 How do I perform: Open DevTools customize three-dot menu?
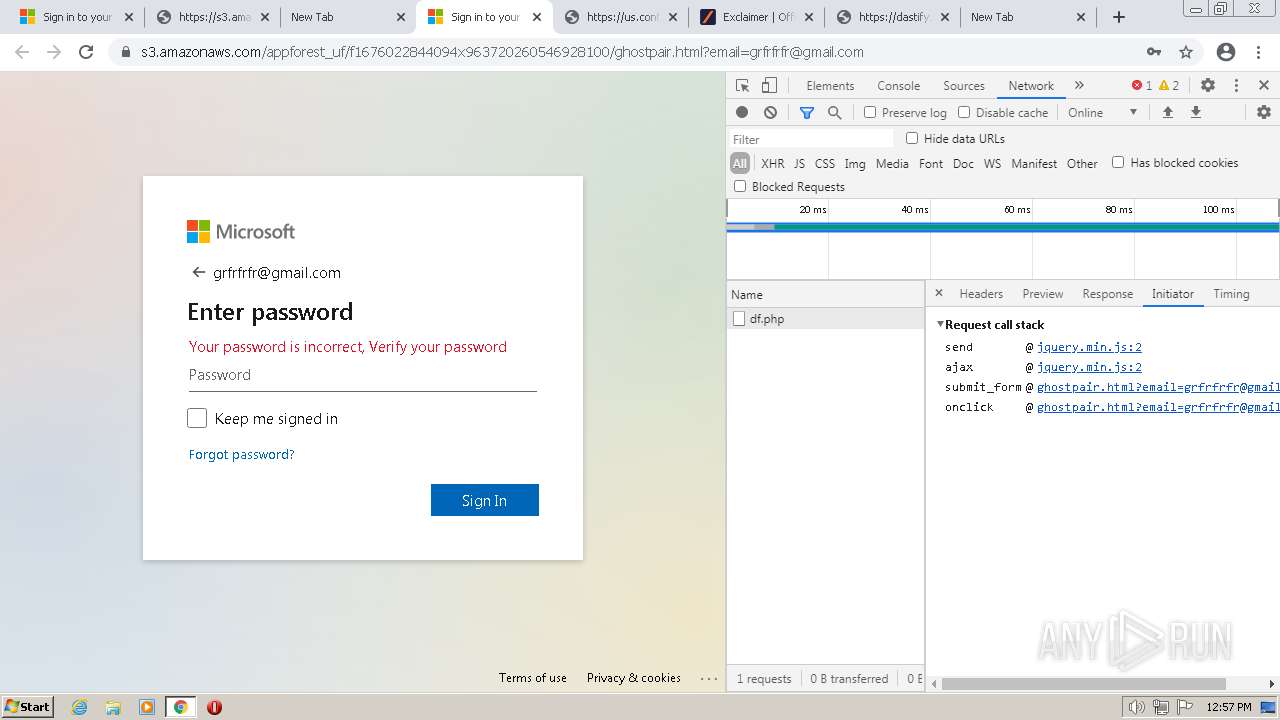pyautogui.click(x=1236, y=85)
